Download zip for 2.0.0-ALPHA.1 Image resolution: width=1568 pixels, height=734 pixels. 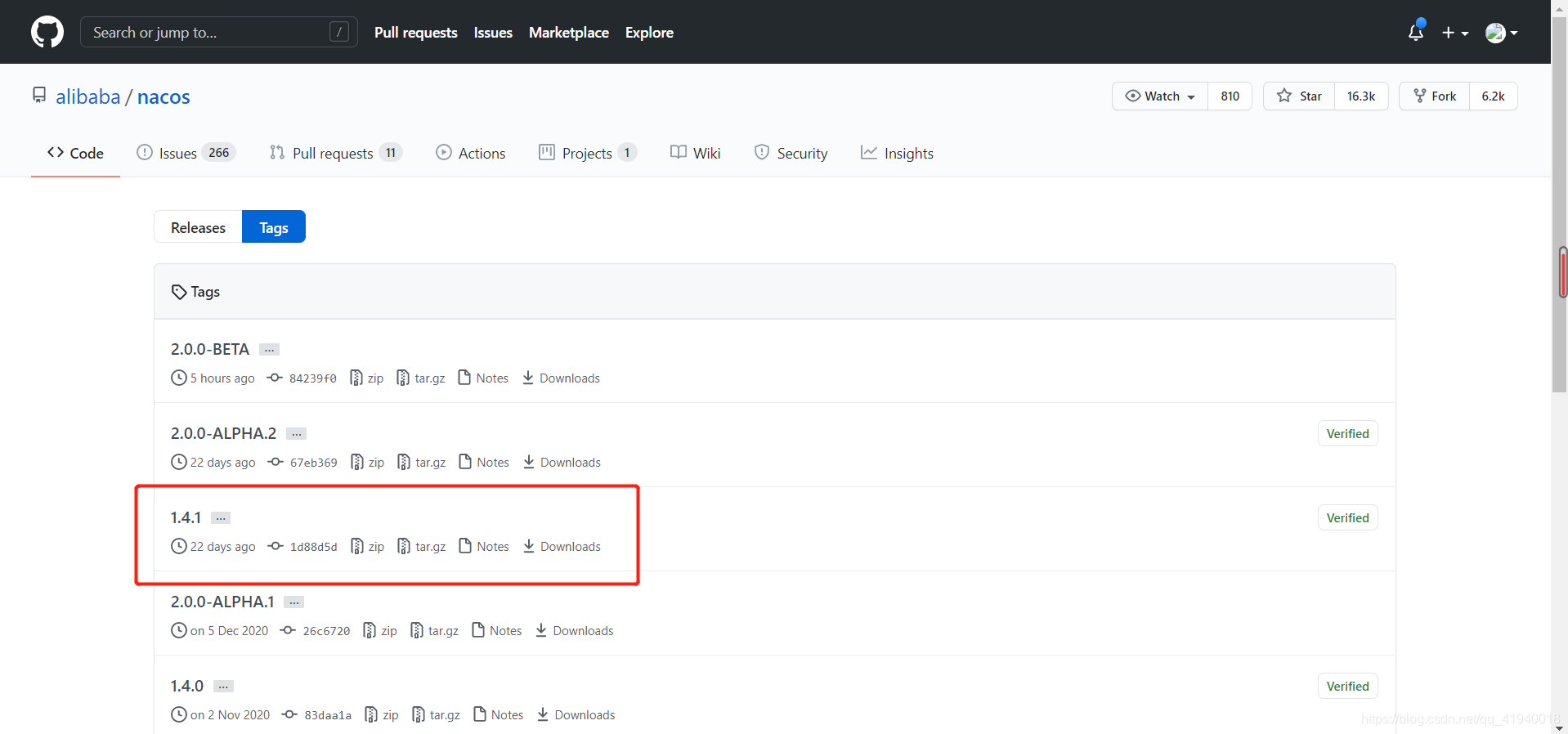(x=381, y=630)
